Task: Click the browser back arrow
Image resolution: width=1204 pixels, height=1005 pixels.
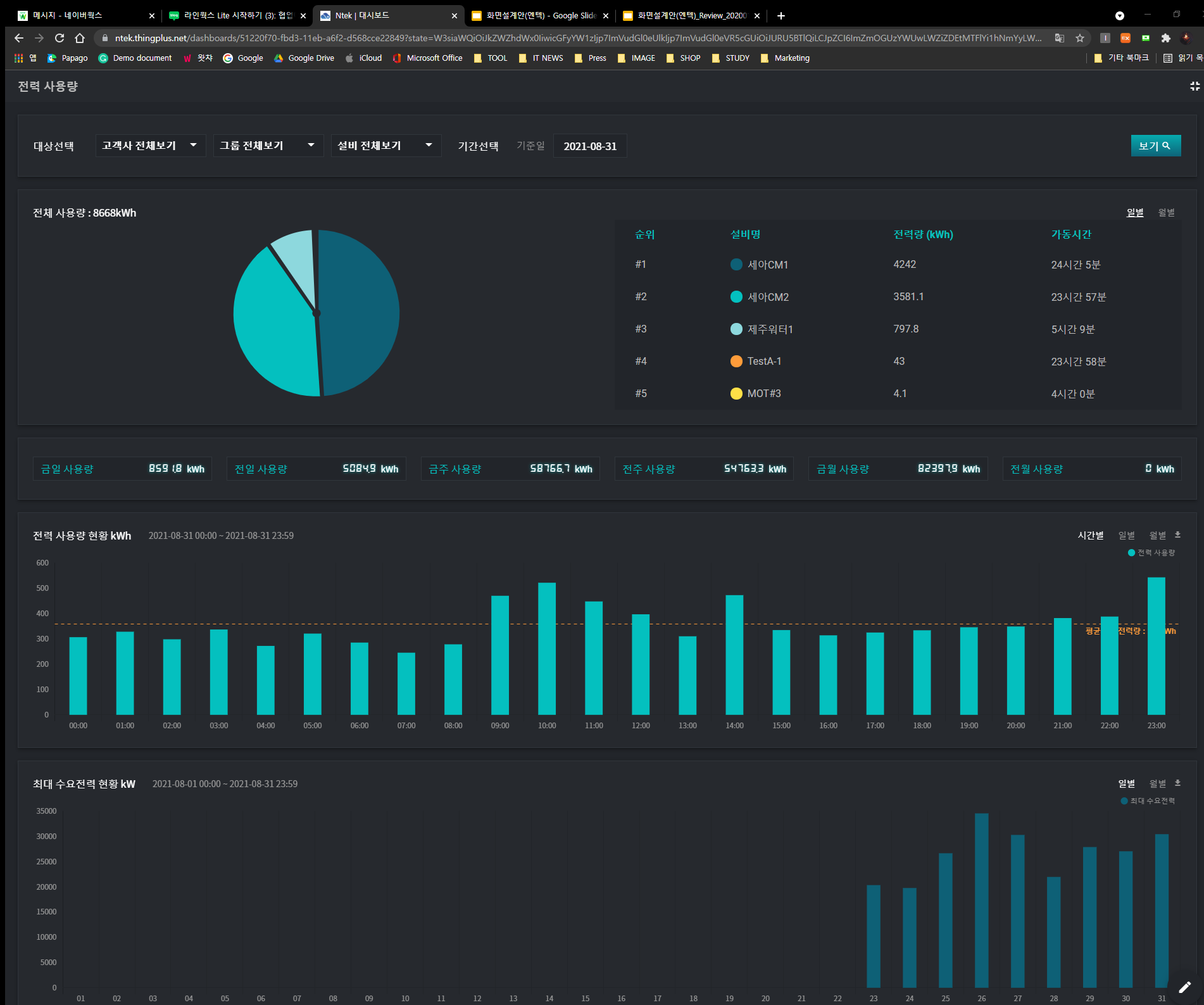Action: tap(18, 38)
